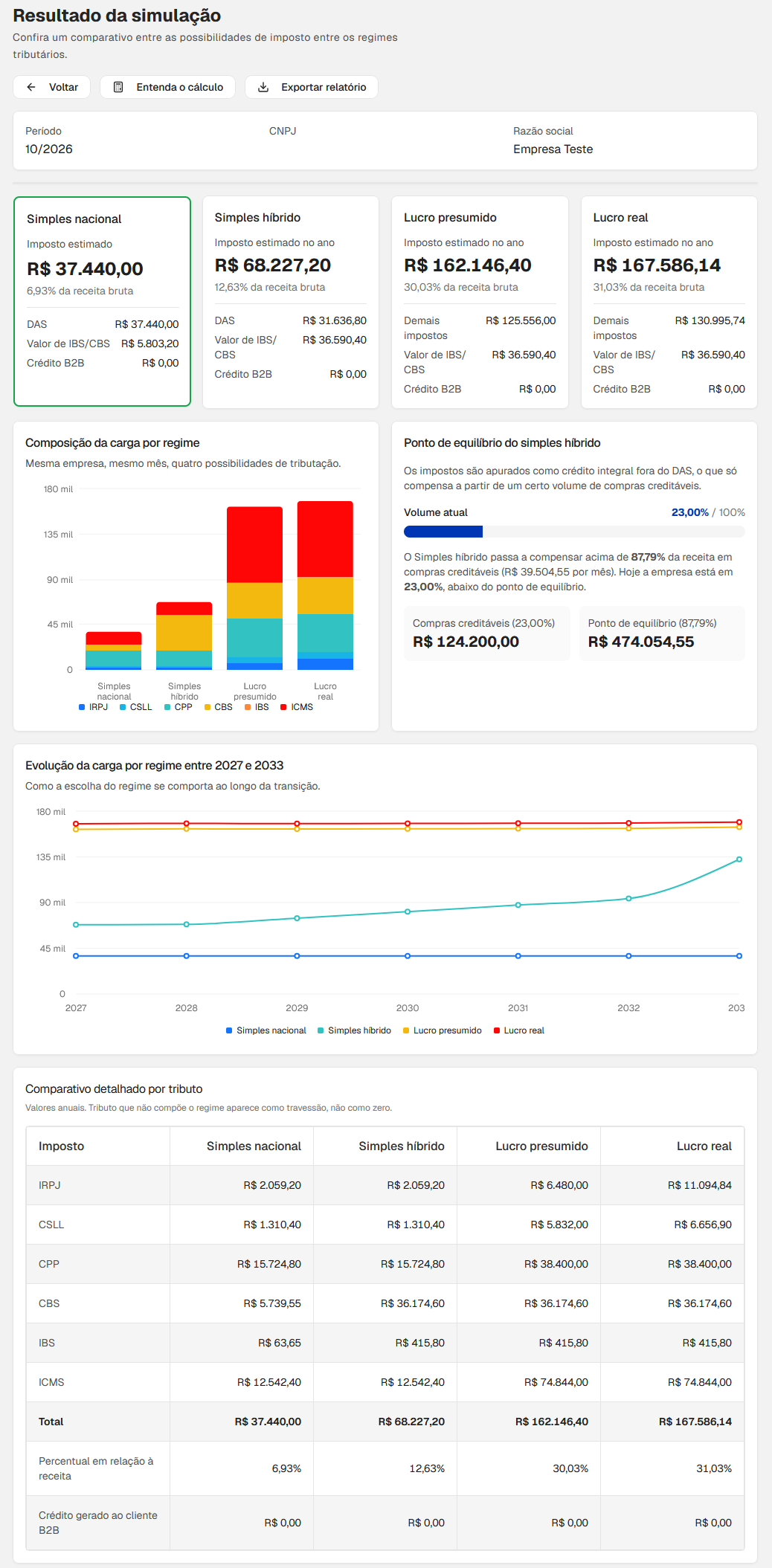Click the calculator icon in Entenda o cálculo

[118, 87]
